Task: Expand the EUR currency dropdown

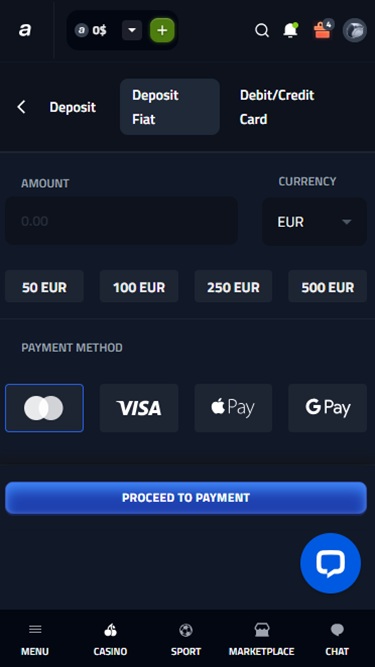Action: coord(314,222)
